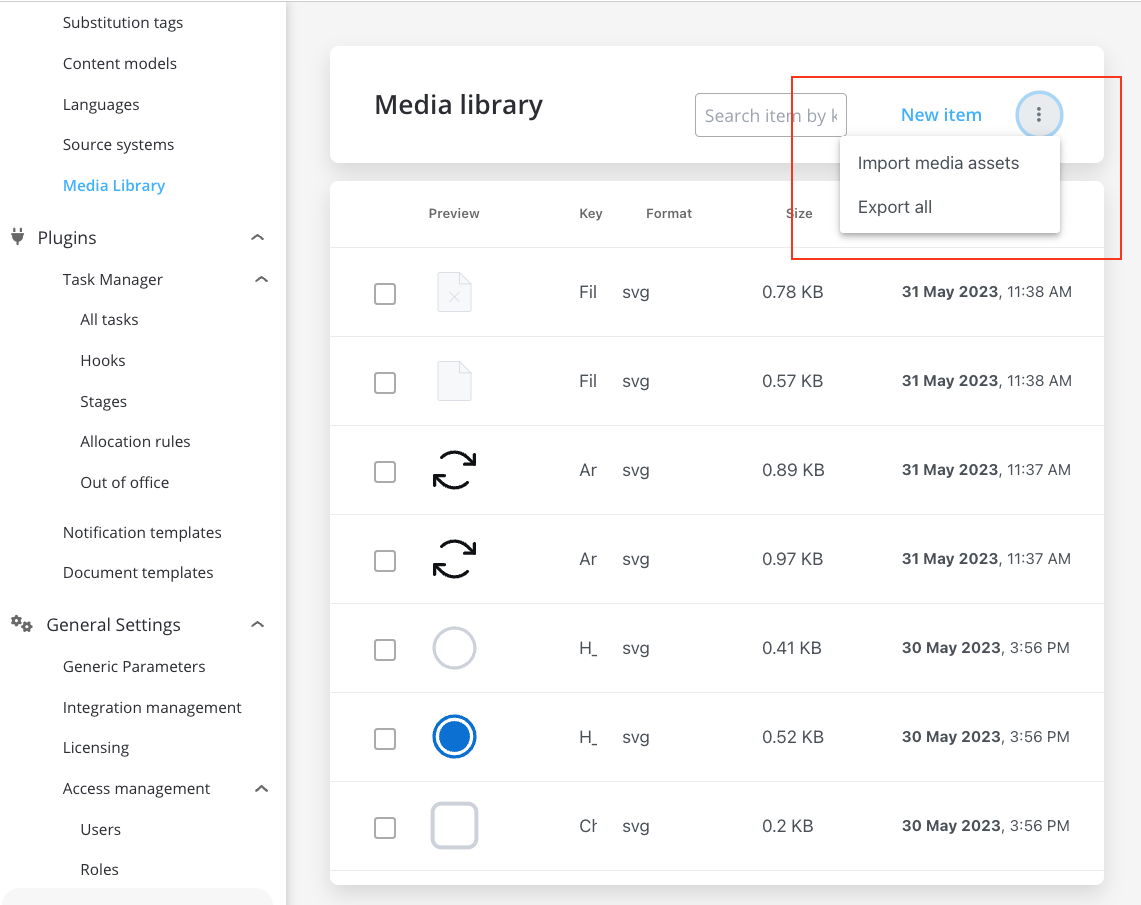Open Source systems in sidebar
The image size is (1141, 905).
(x=118, y=145)
